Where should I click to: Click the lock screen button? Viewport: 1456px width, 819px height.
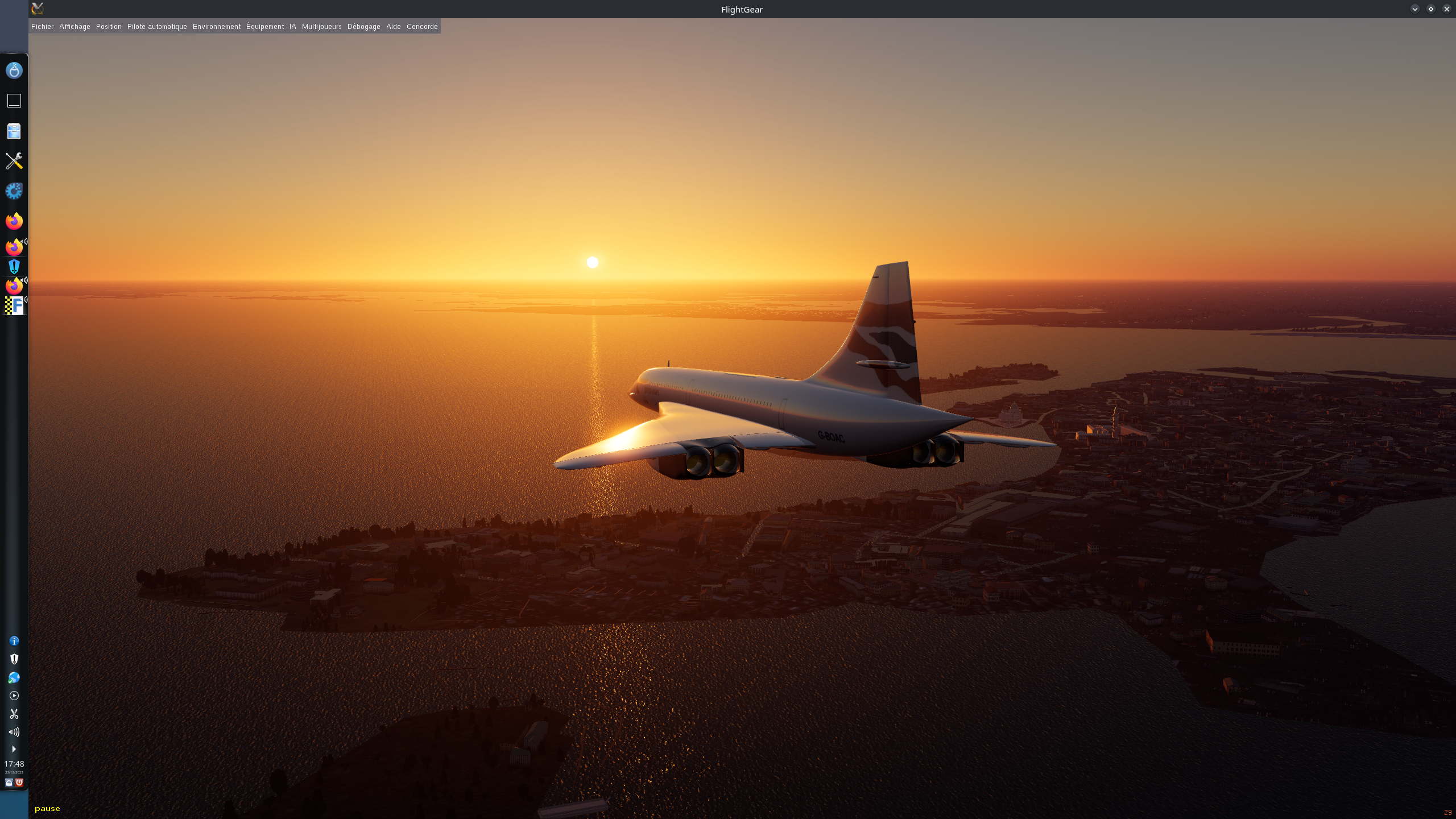(9, 783)
